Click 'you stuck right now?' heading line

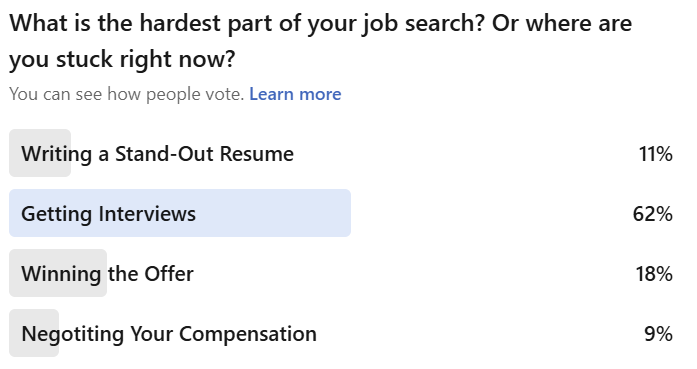pyautogui.click(x=122, y=60)
